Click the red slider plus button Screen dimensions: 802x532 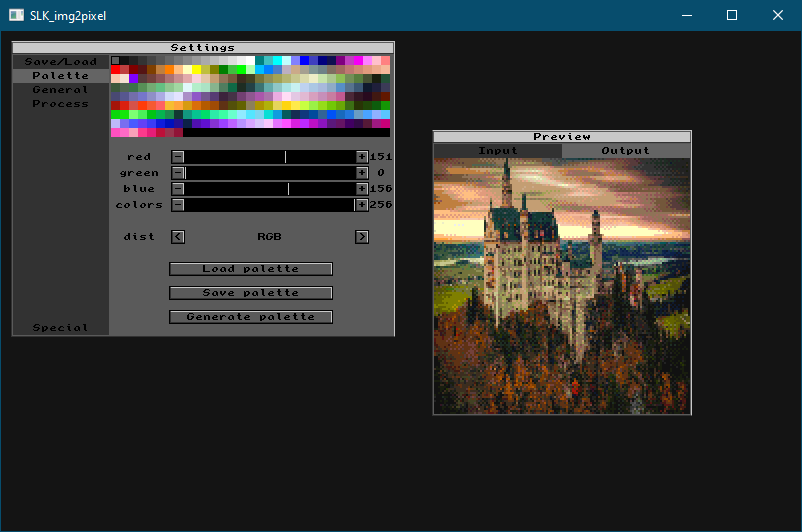tap(362, 157)
